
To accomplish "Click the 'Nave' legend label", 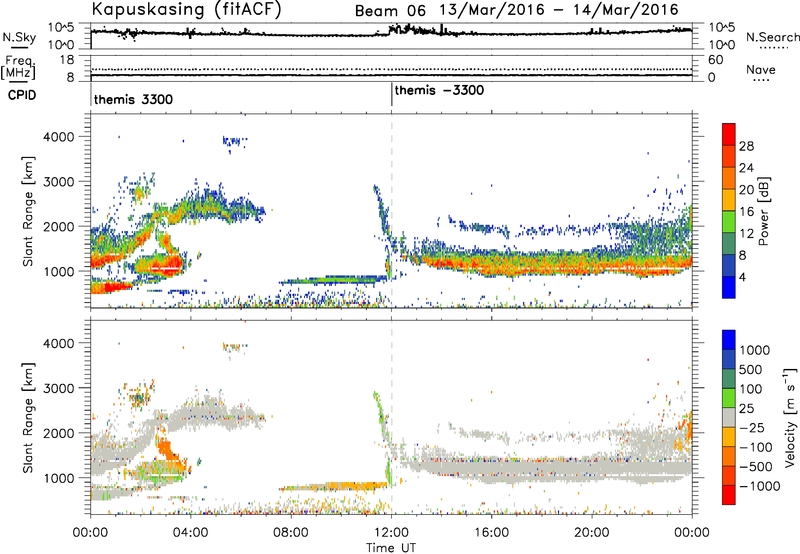I will 760,69.
